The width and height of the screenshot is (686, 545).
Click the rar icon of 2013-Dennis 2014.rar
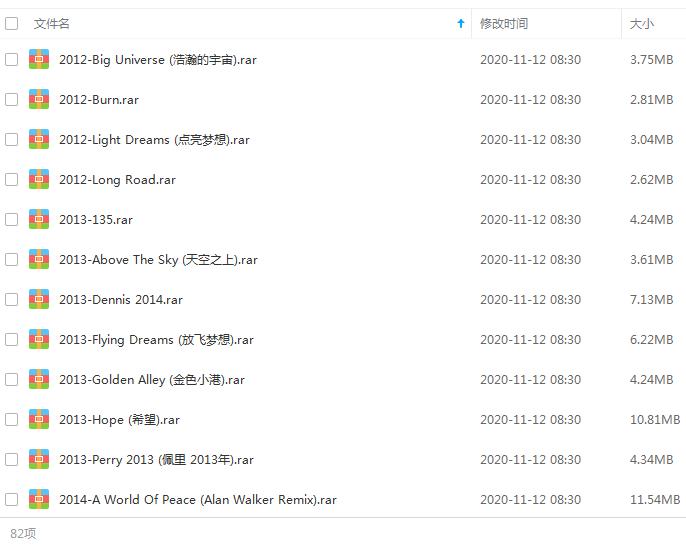pyautogui.click(x=39, y=299)
